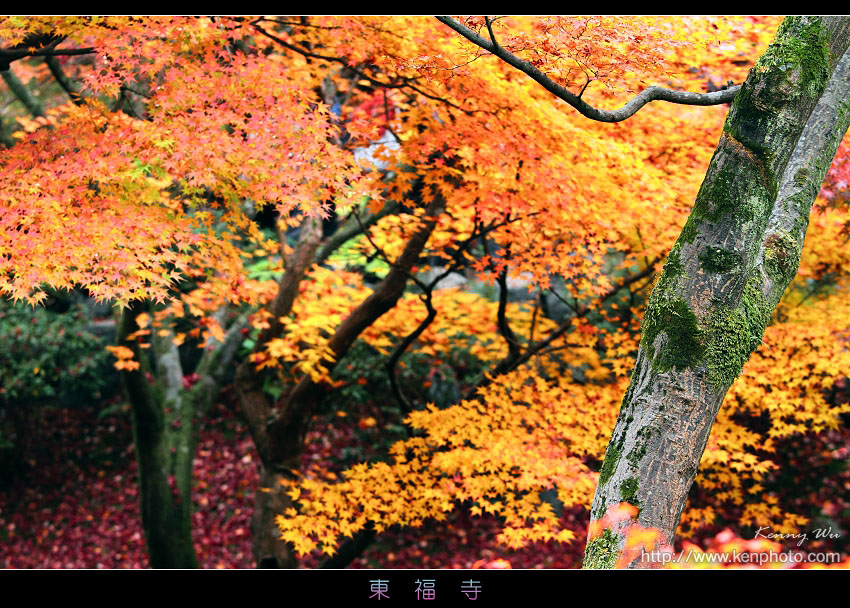
Task: Click the pale blue gap in the top foliage
Action: click(378, 152)
